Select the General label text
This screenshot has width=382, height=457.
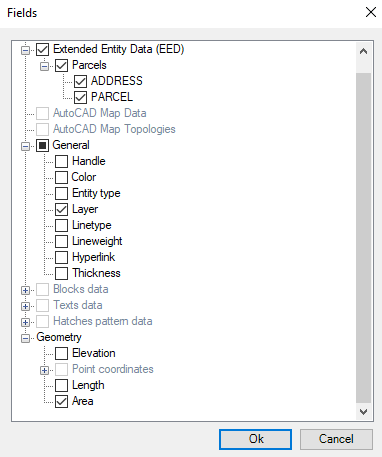71,145
